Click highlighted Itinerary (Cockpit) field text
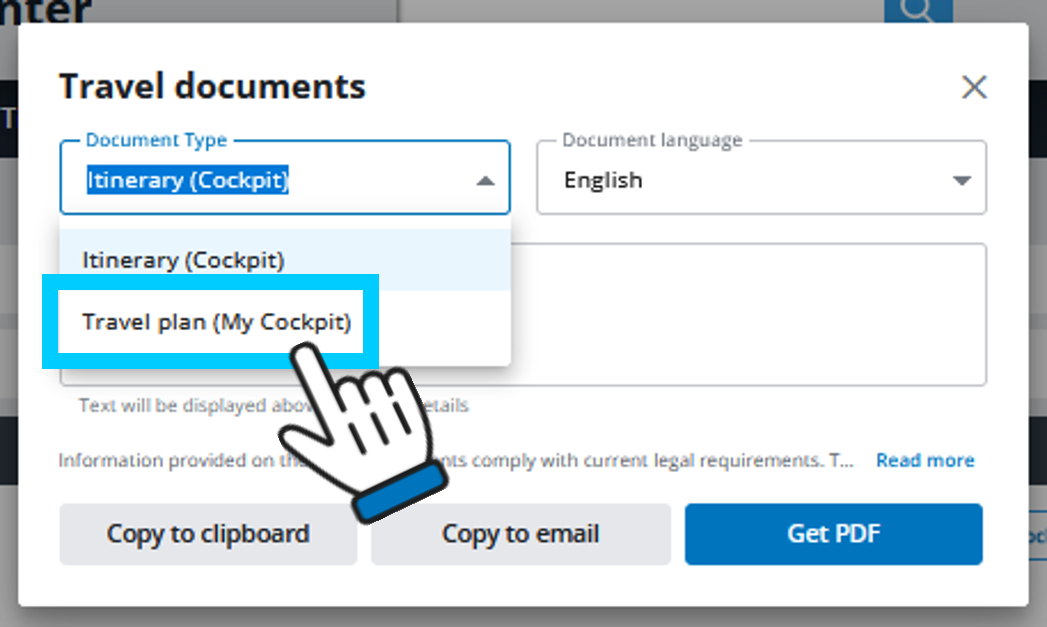 coord(188,181)
